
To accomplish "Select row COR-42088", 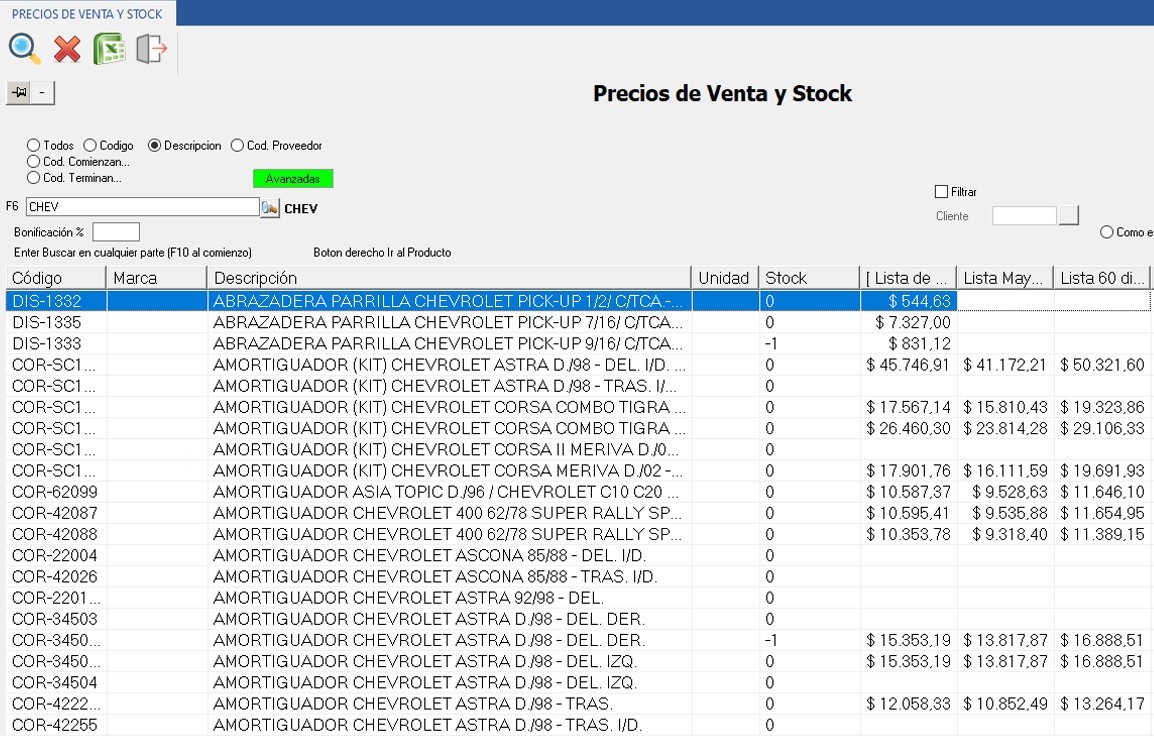I will click(578, 534).
